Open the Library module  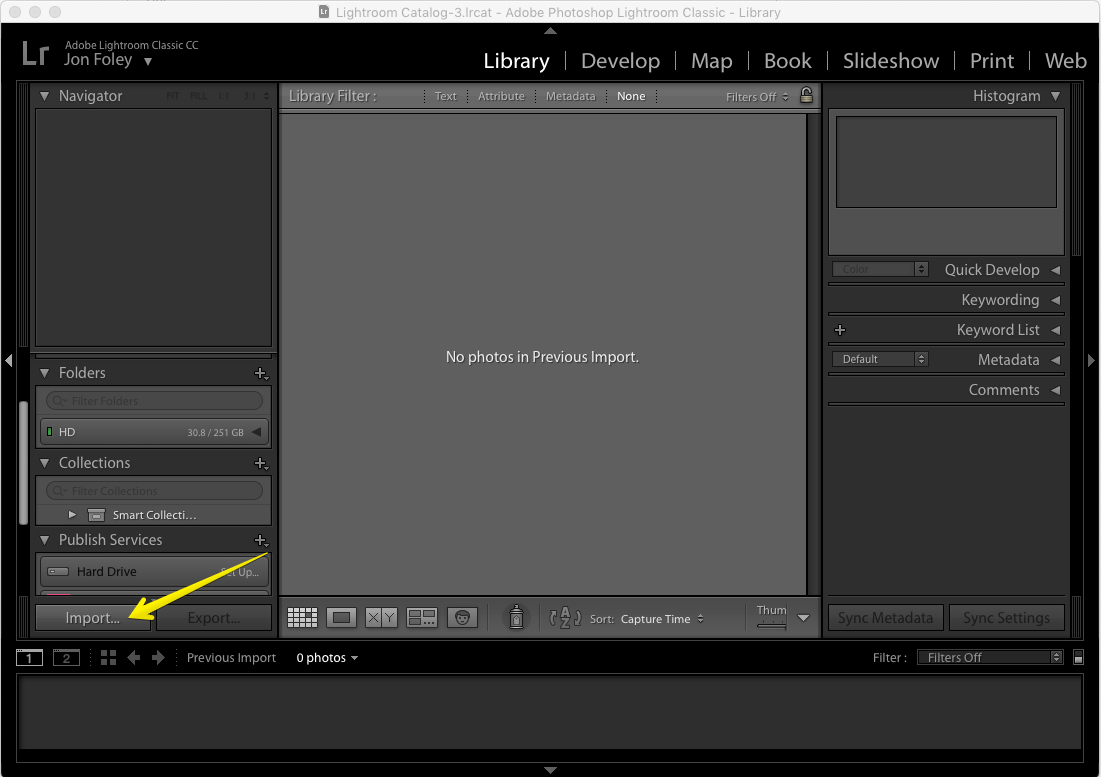[x=516, y=61]
